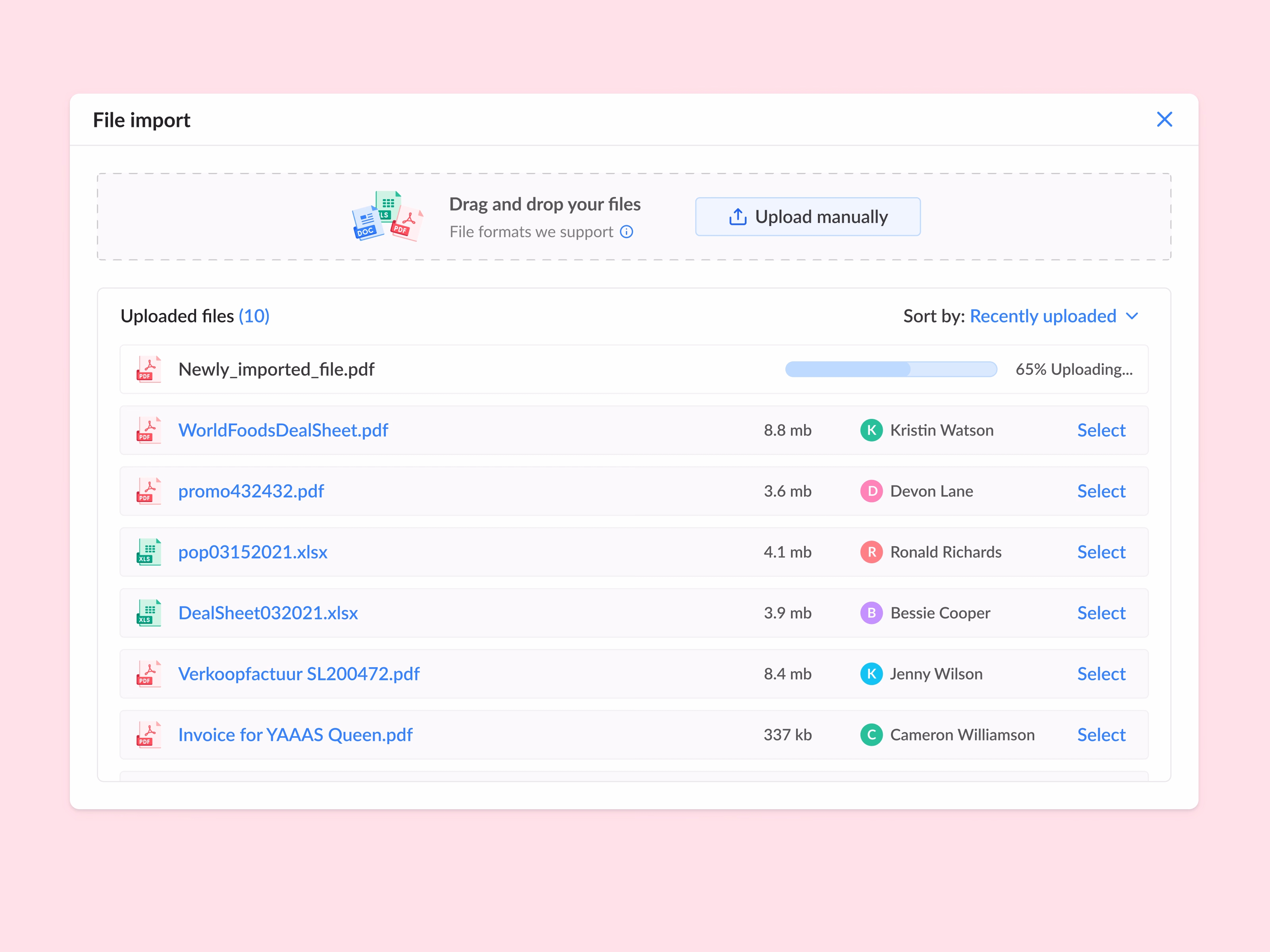Click the "Uploaded files (10)" heading

(x=194, y=316)
